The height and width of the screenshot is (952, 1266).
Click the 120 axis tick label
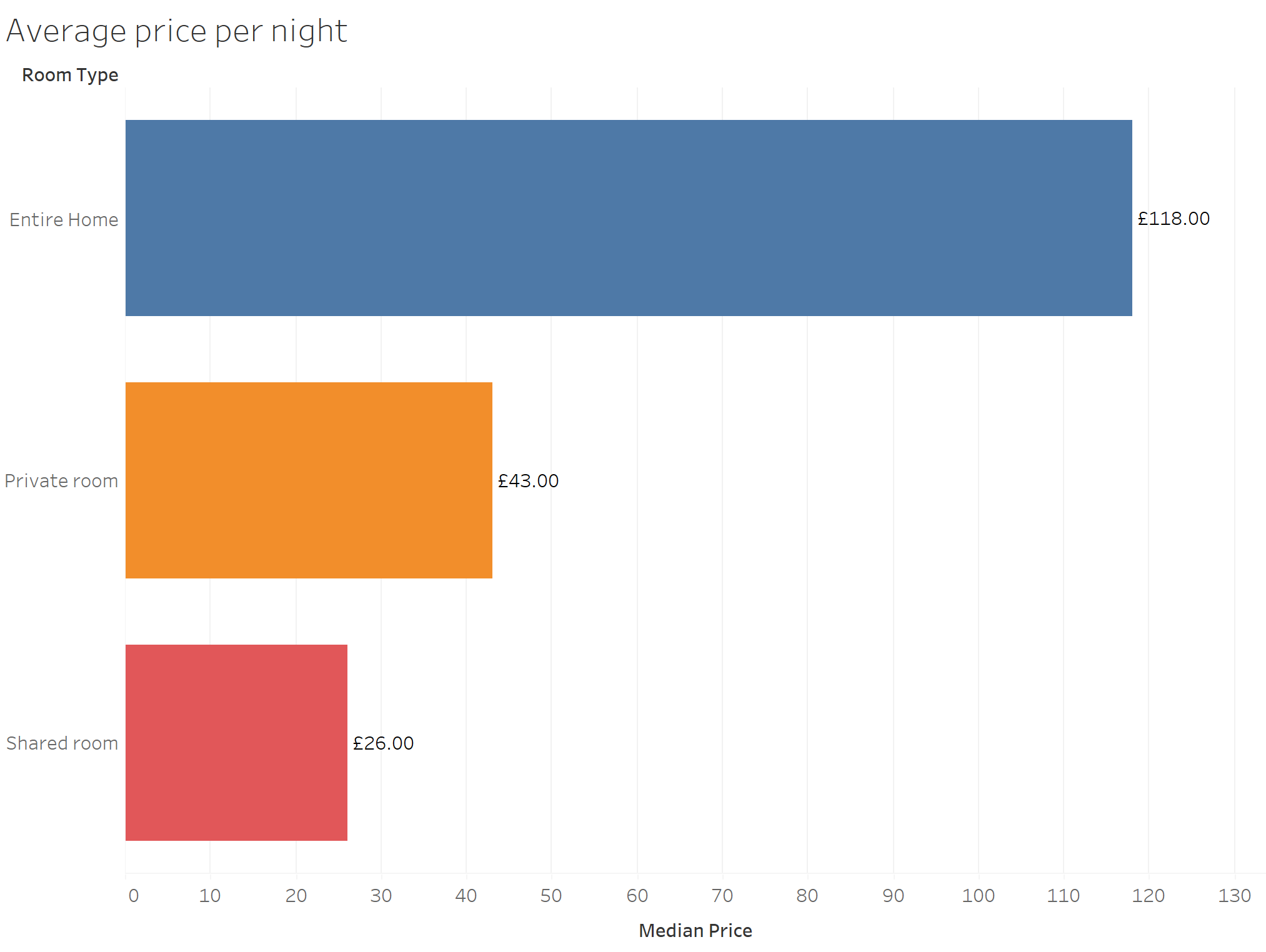(x=1148, y=896)
